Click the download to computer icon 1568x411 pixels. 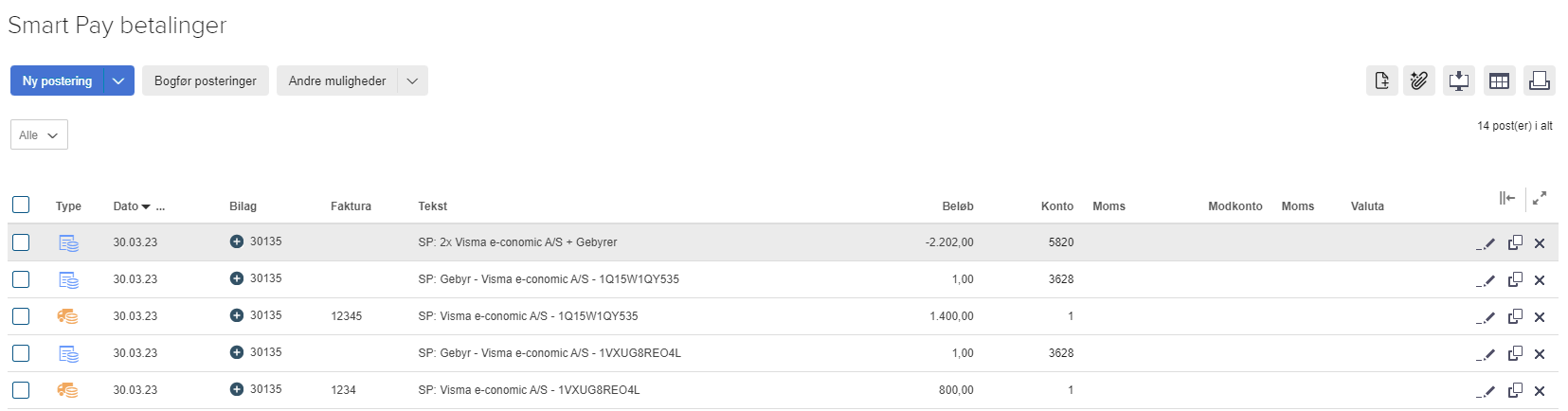click(x=1459, y=81)
